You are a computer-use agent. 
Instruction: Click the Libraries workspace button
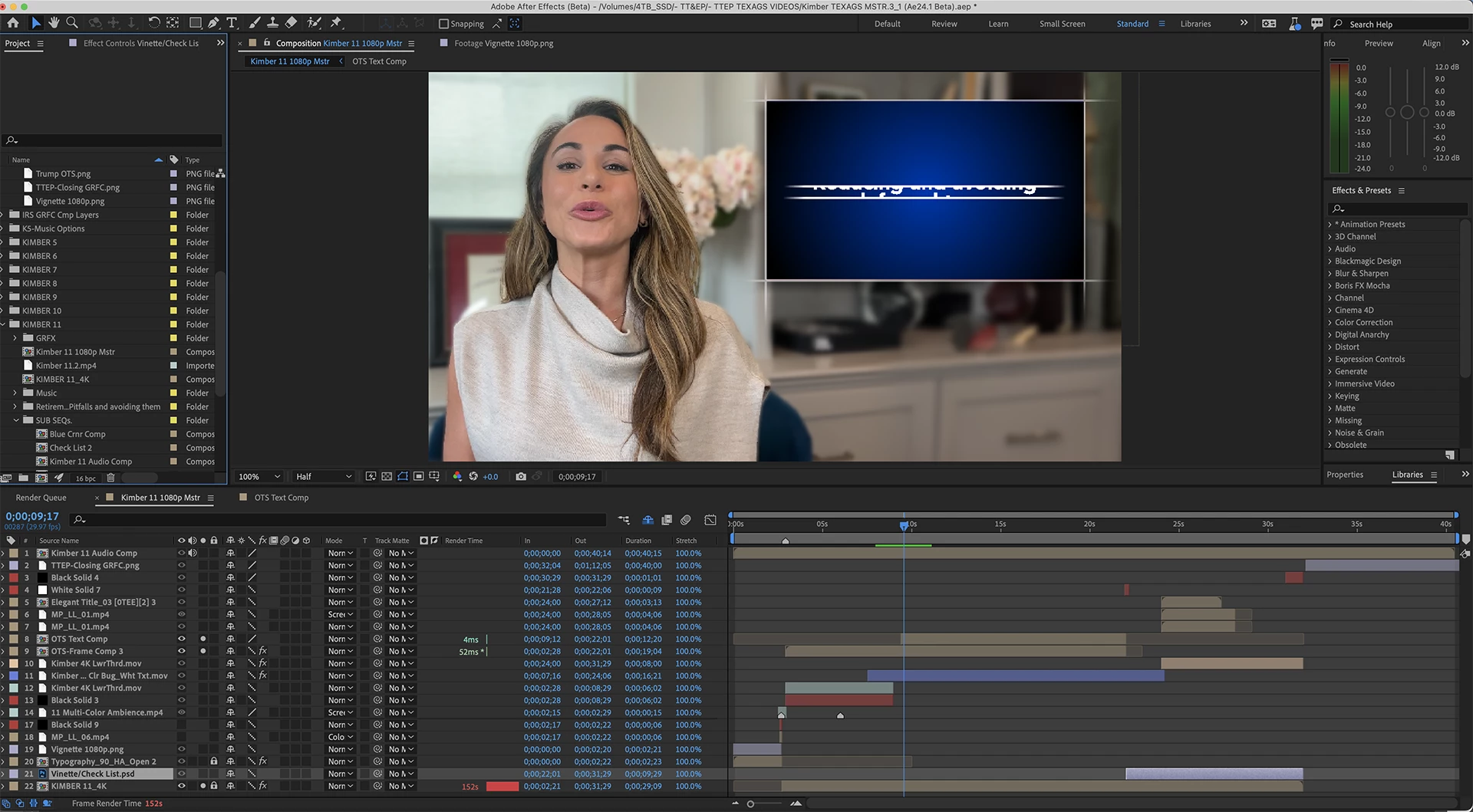1195,24
